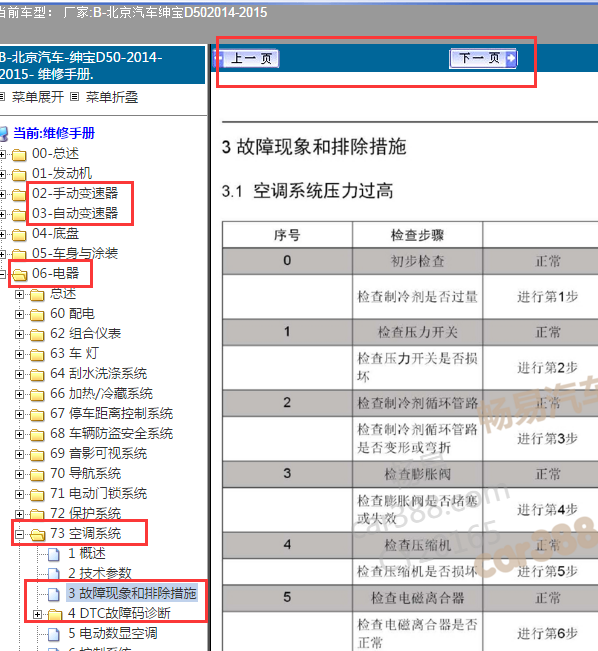Expand the 00-总述 folder

2,154
